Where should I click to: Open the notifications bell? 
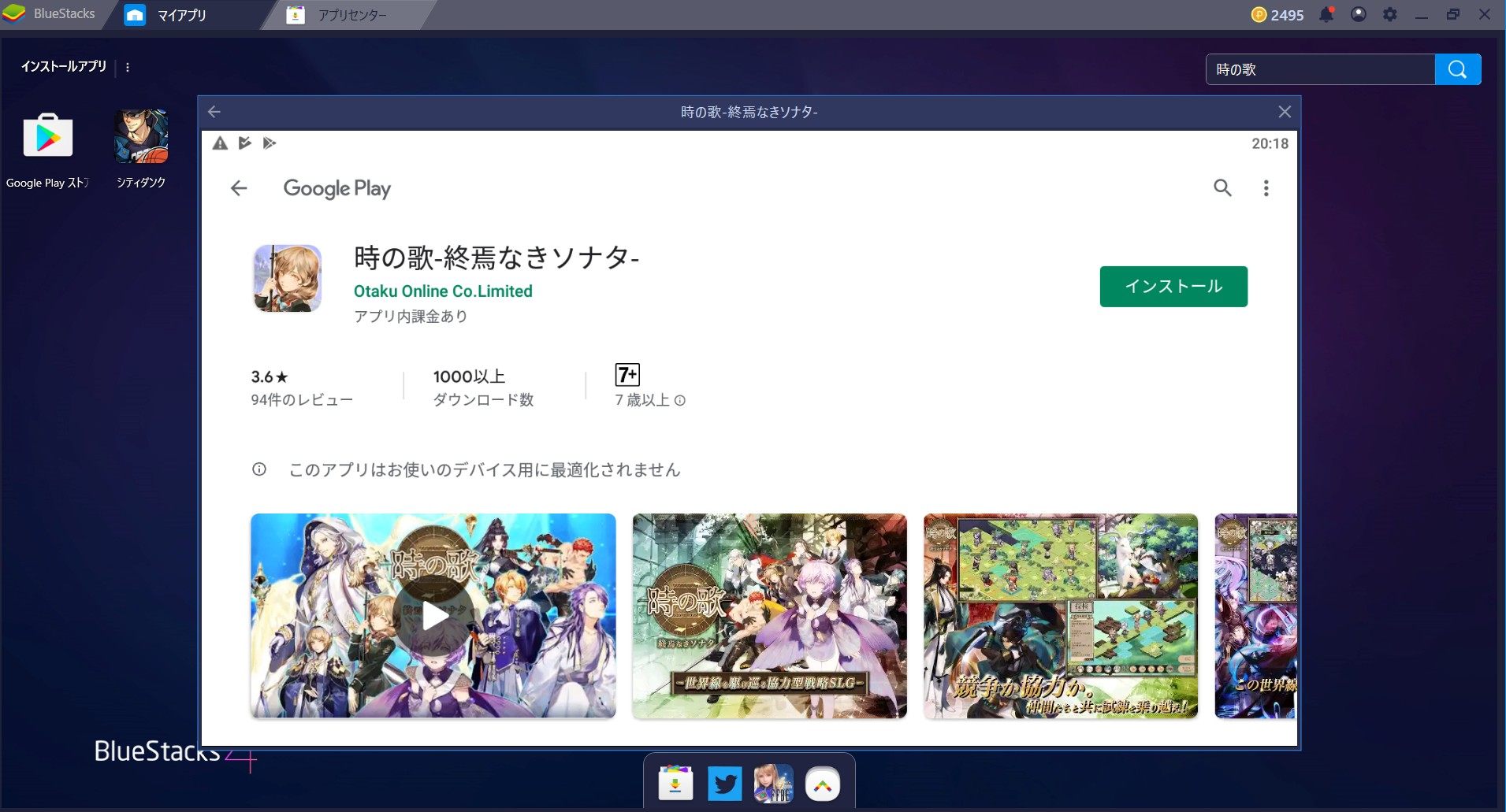pos(1327,14)
